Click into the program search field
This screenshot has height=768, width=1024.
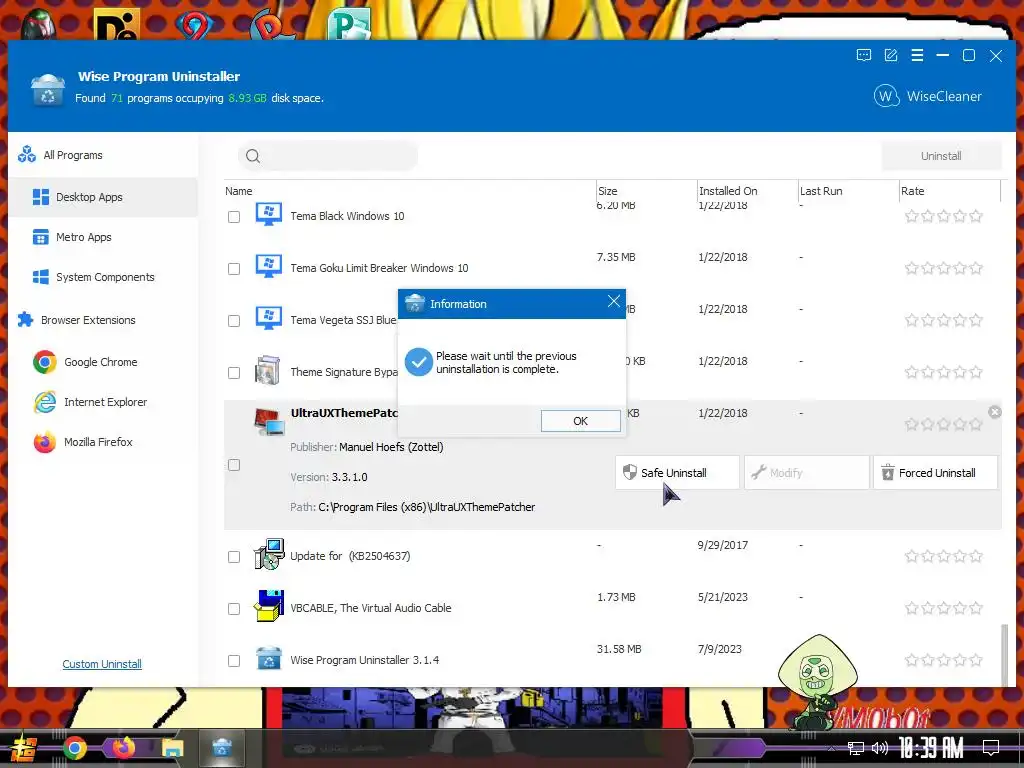328,156
